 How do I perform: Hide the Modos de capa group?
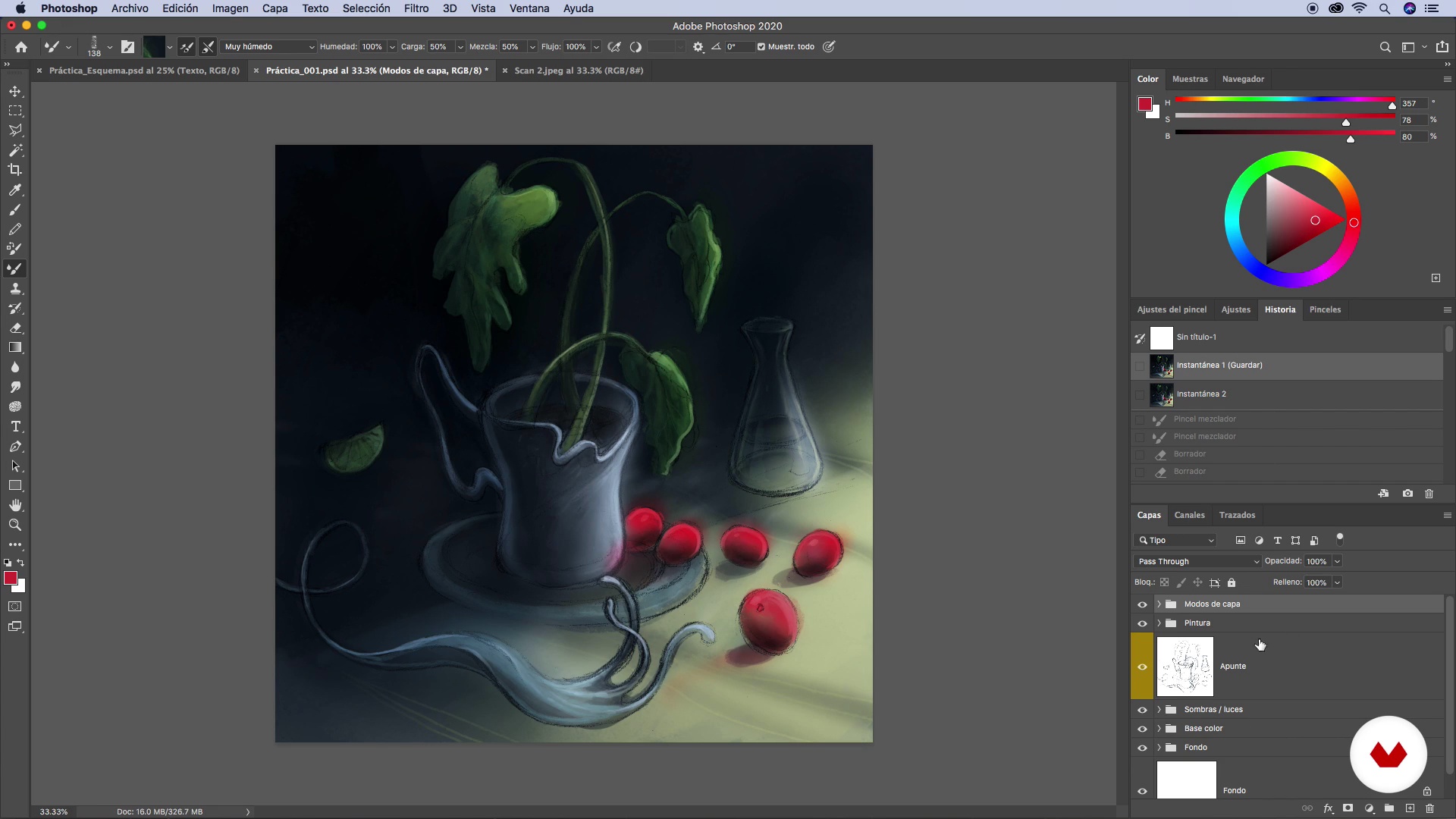(1142, 604)
